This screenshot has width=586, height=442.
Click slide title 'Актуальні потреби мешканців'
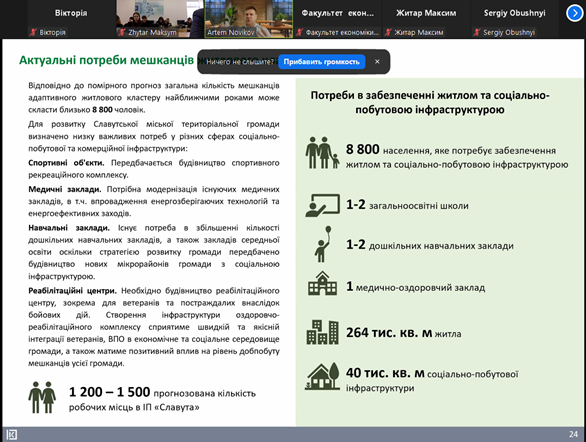(x=107, y=60)
